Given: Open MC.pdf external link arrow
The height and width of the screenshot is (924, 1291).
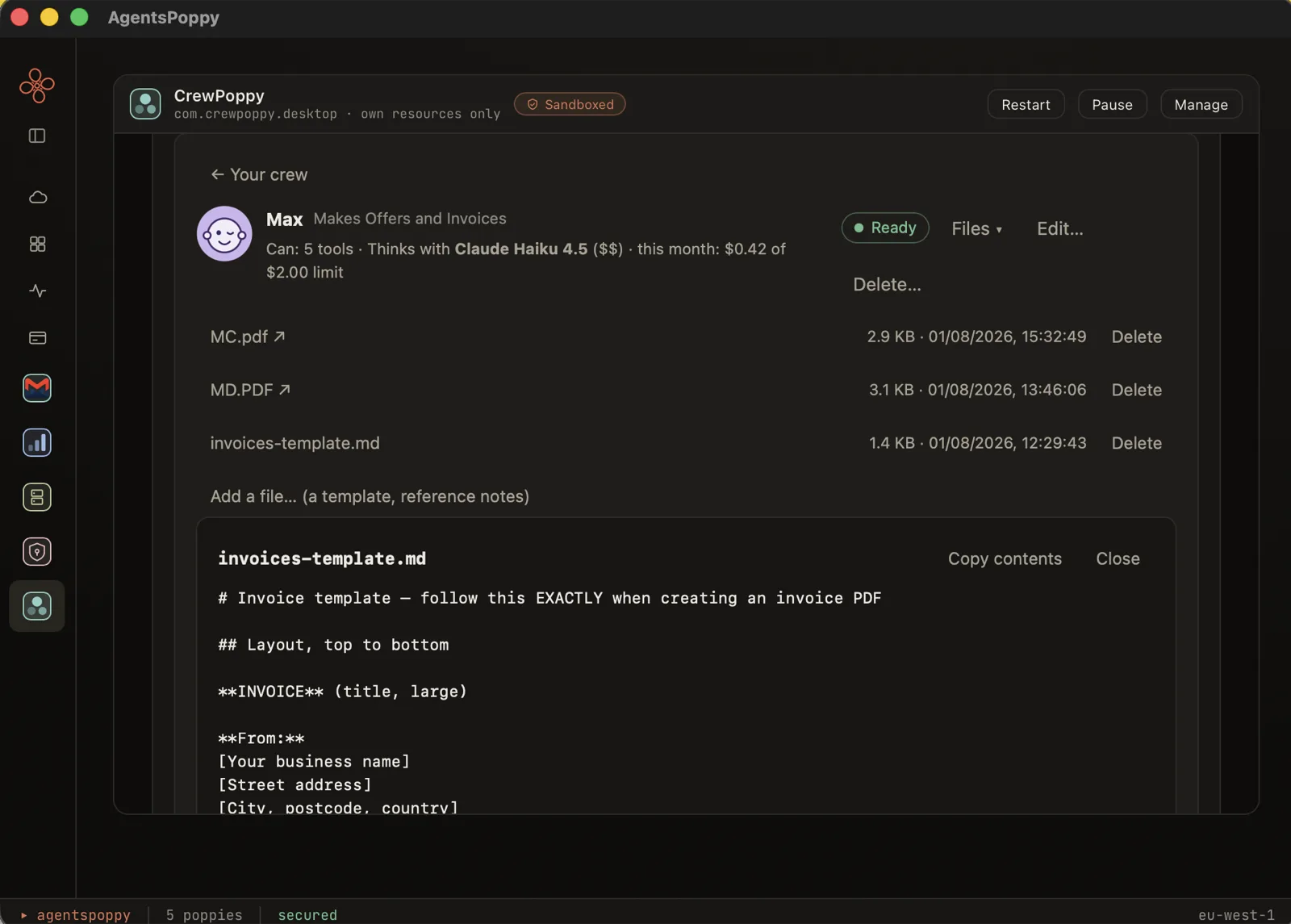Looking at the screenshot, I should [x=279, y=336].
